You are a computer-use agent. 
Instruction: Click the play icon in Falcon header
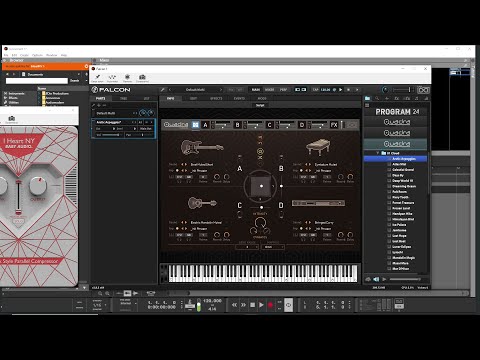340,90
